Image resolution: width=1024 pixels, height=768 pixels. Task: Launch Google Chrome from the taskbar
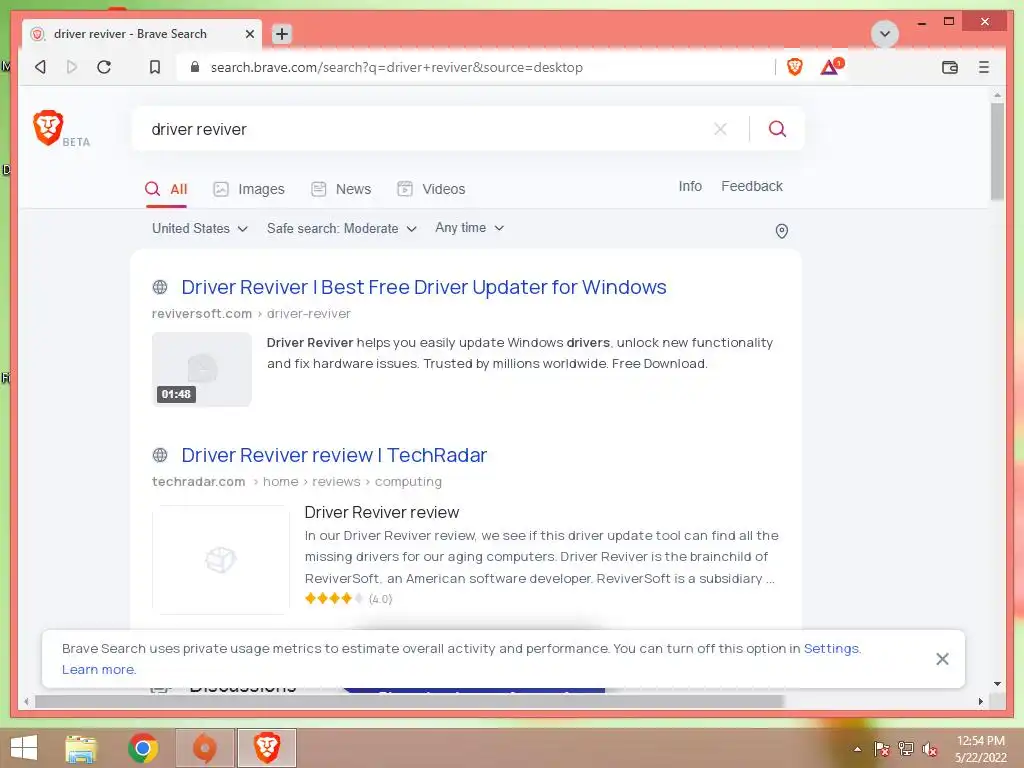coord(143,748)
